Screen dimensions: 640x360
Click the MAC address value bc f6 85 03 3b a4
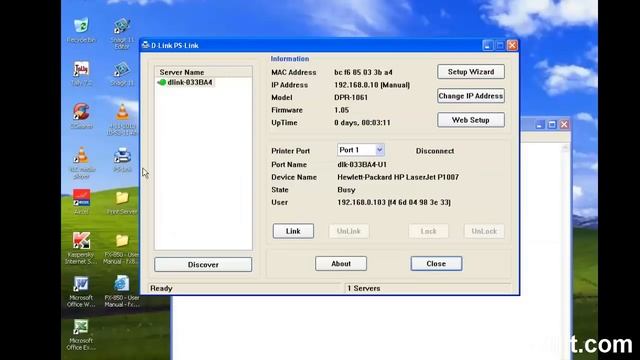(363, 72)
